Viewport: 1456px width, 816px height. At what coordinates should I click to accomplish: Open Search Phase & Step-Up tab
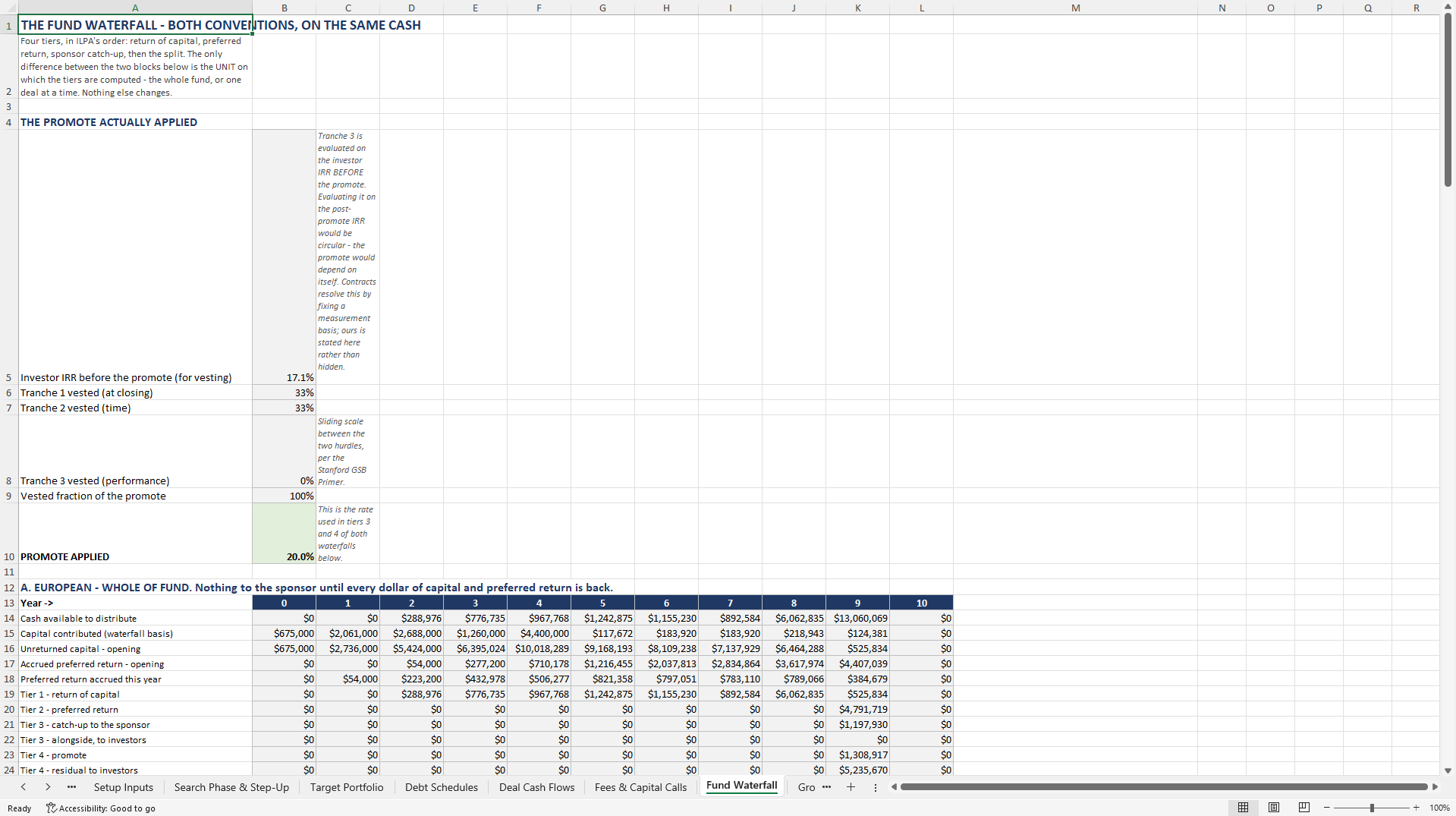pyautogui.click(x=231, y=787)
